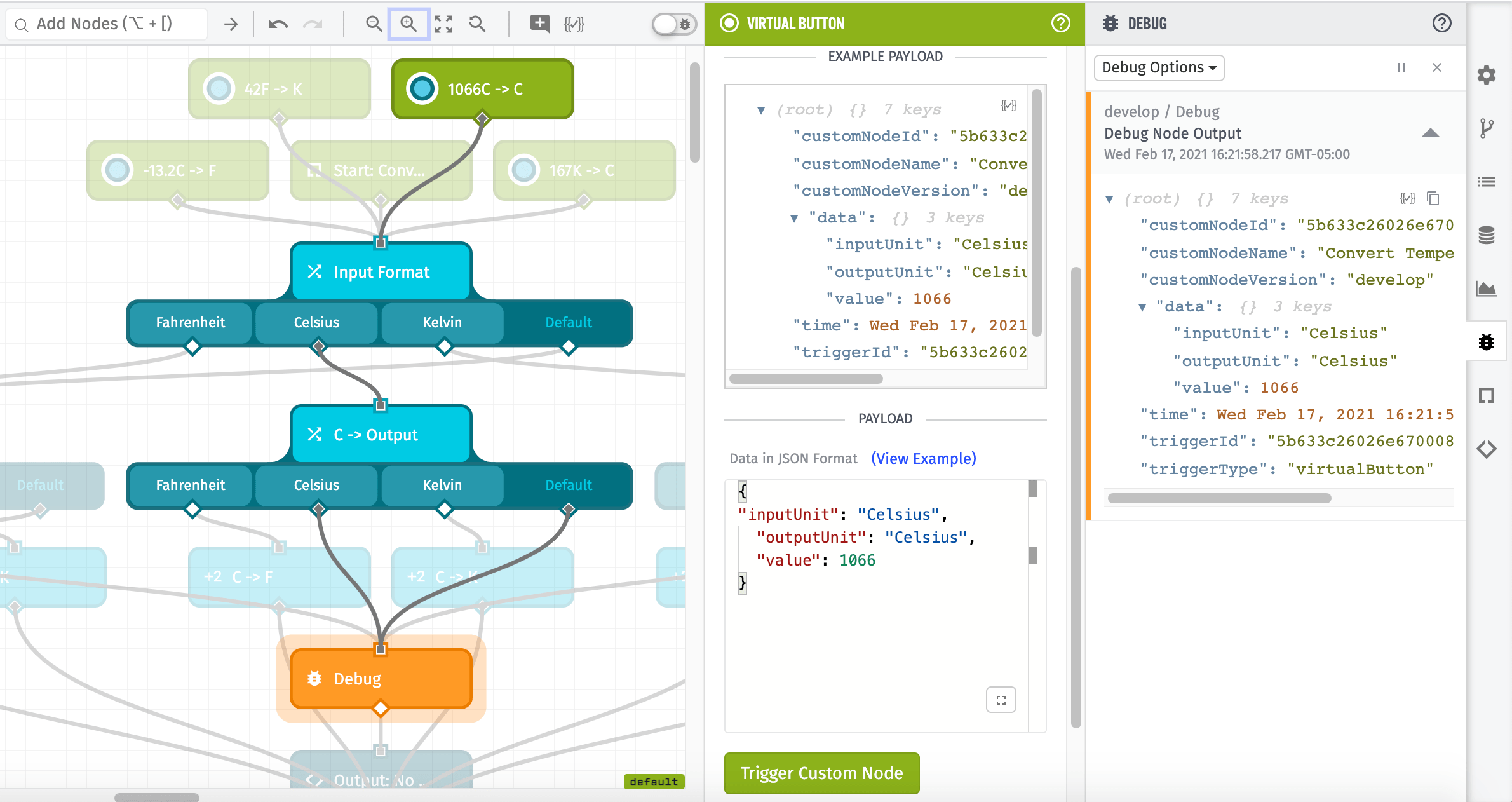Reset canvas zoom with magnifier icon
The image size is (1512, 802).
pyautogui.click(x=477, y=24)
